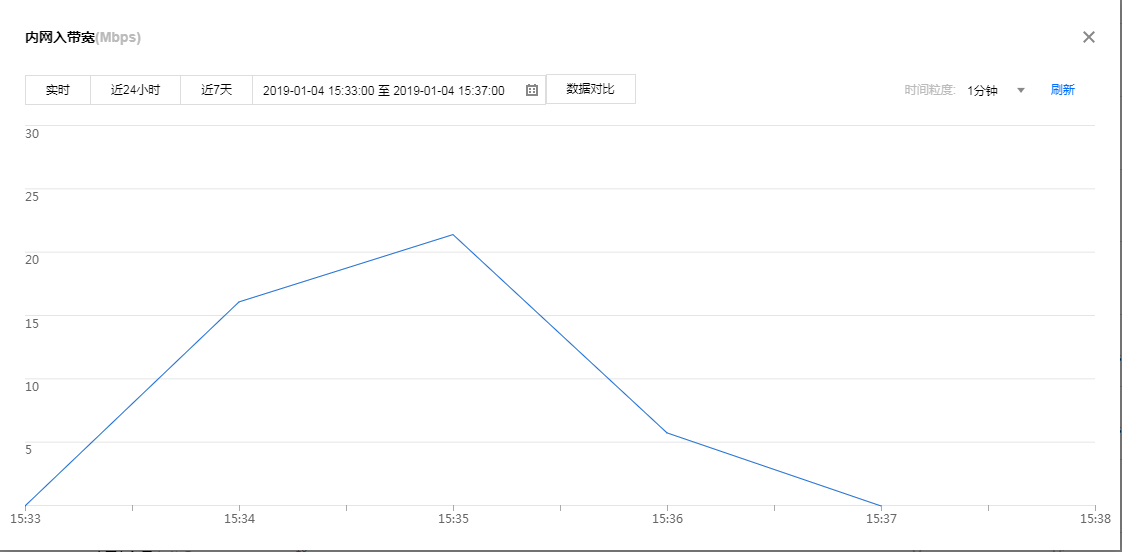The image size is (1122, 552).
Task: Click the 30 y-axis label
Action: coord(32,133)
